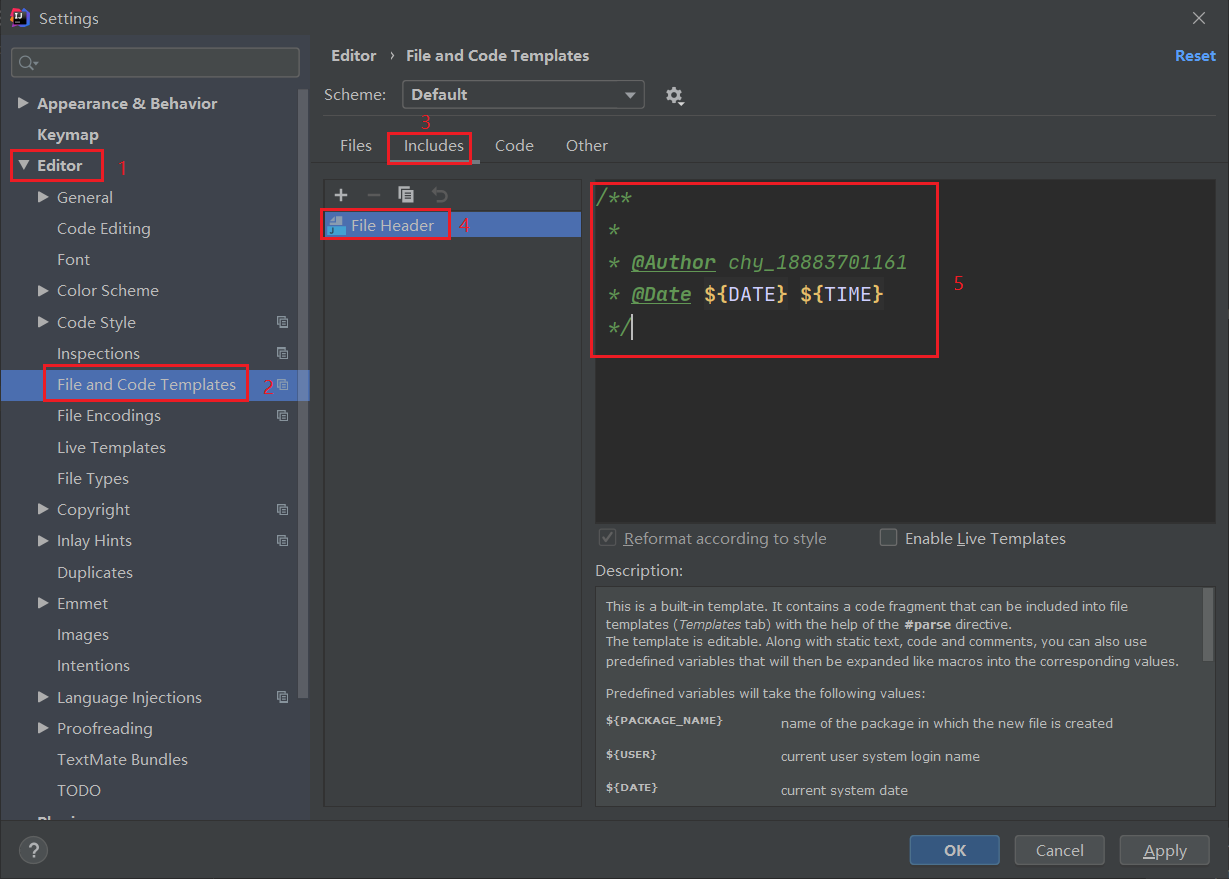
Task: Click the remove template minus icon
Action: [374, 195]
